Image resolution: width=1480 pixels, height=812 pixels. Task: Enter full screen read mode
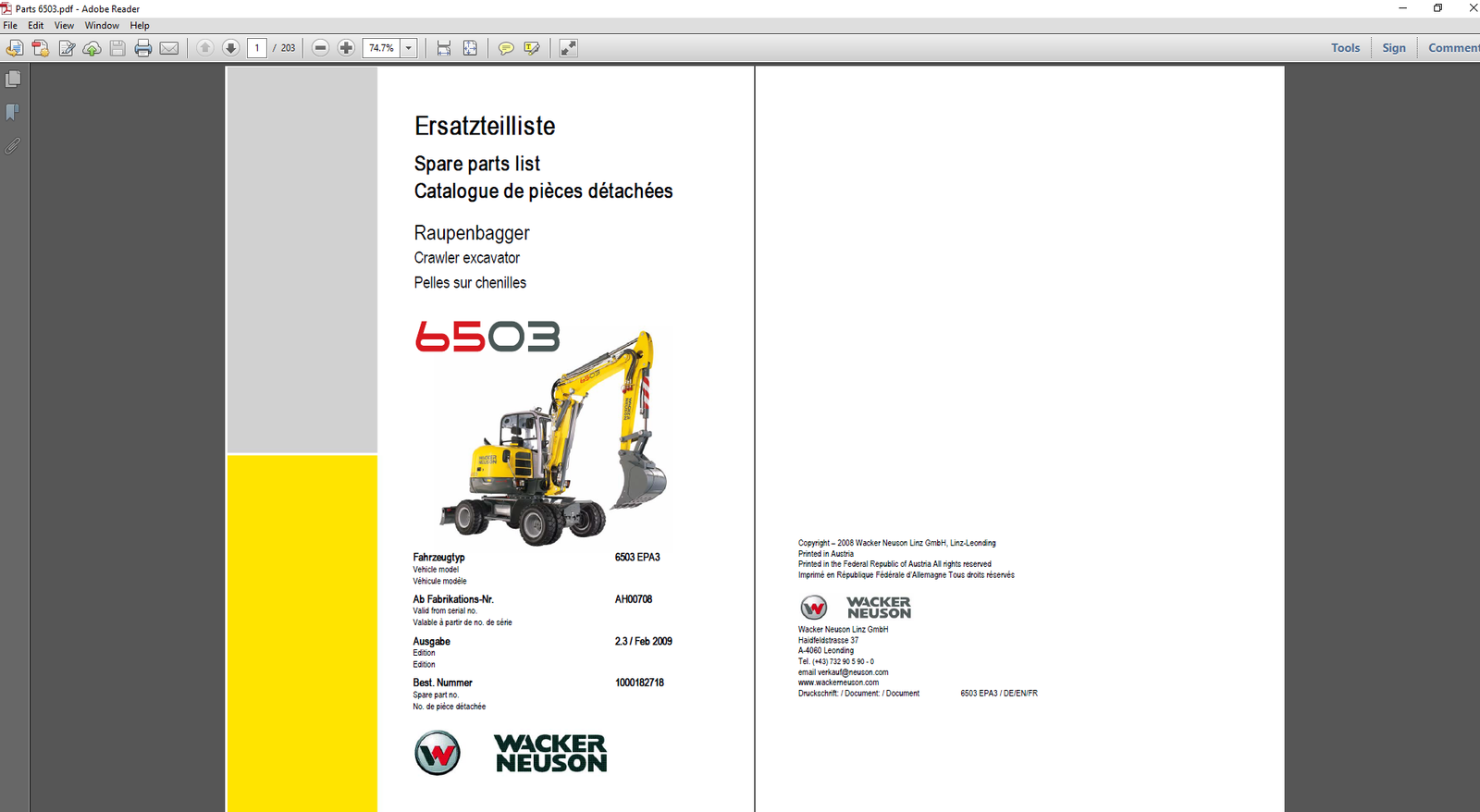tap(568, 48)
